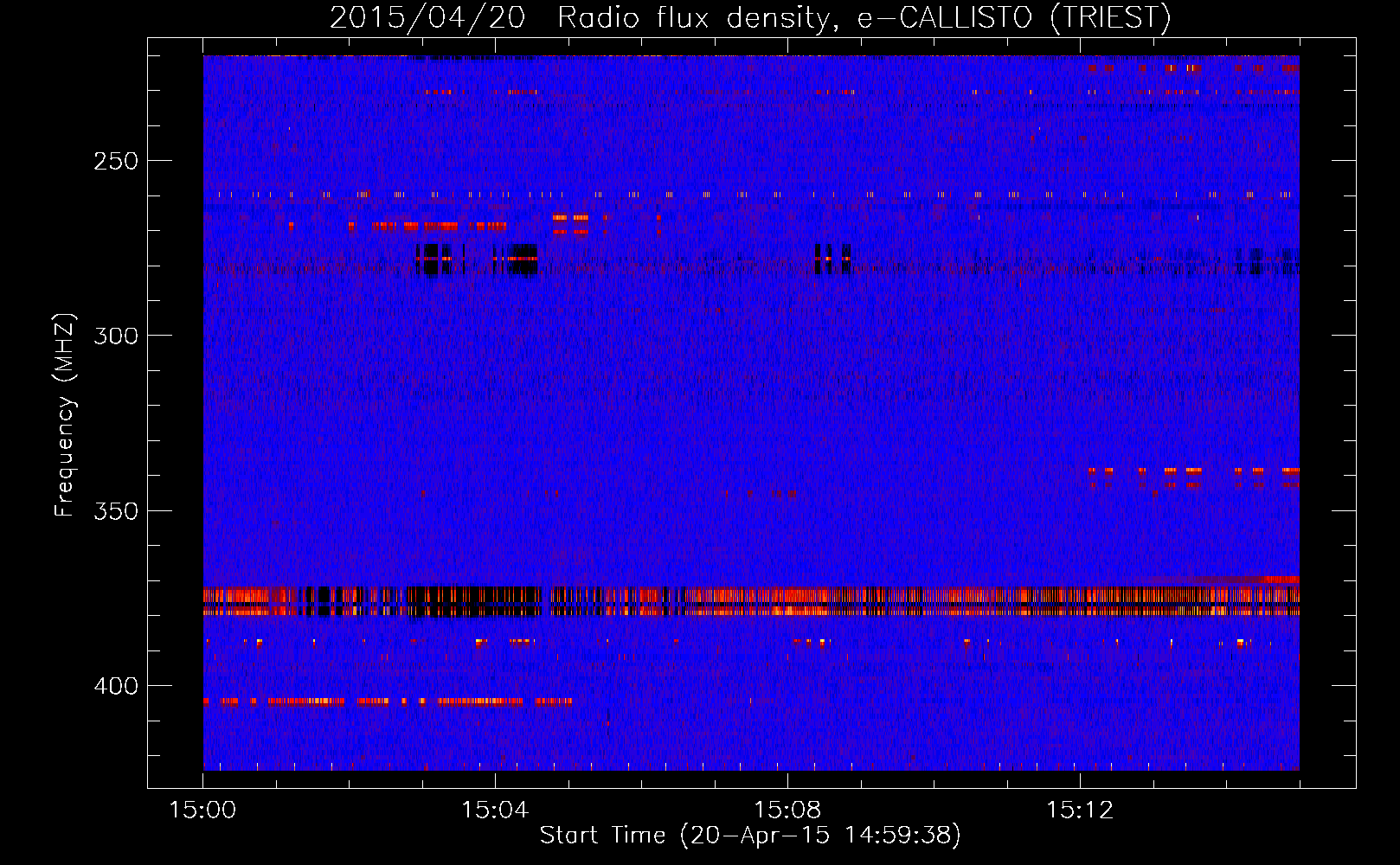Click the 15:00 time tick label
The width and height of the screenshot is (1400, 865).
pos(202,811)
